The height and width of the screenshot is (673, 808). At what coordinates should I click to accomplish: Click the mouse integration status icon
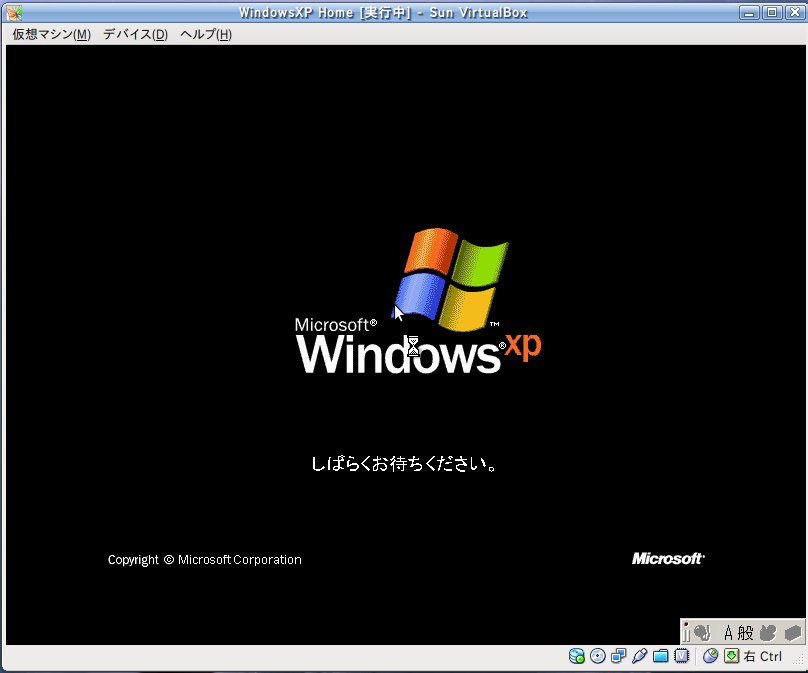coord(711,656)
